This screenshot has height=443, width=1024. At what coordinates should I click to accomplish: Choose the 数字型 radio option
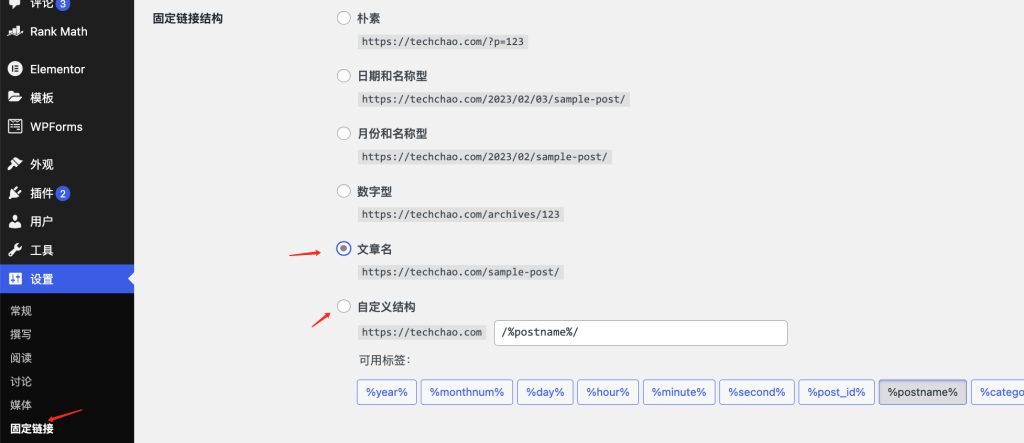pyautogui.click(x=344, y=191)
